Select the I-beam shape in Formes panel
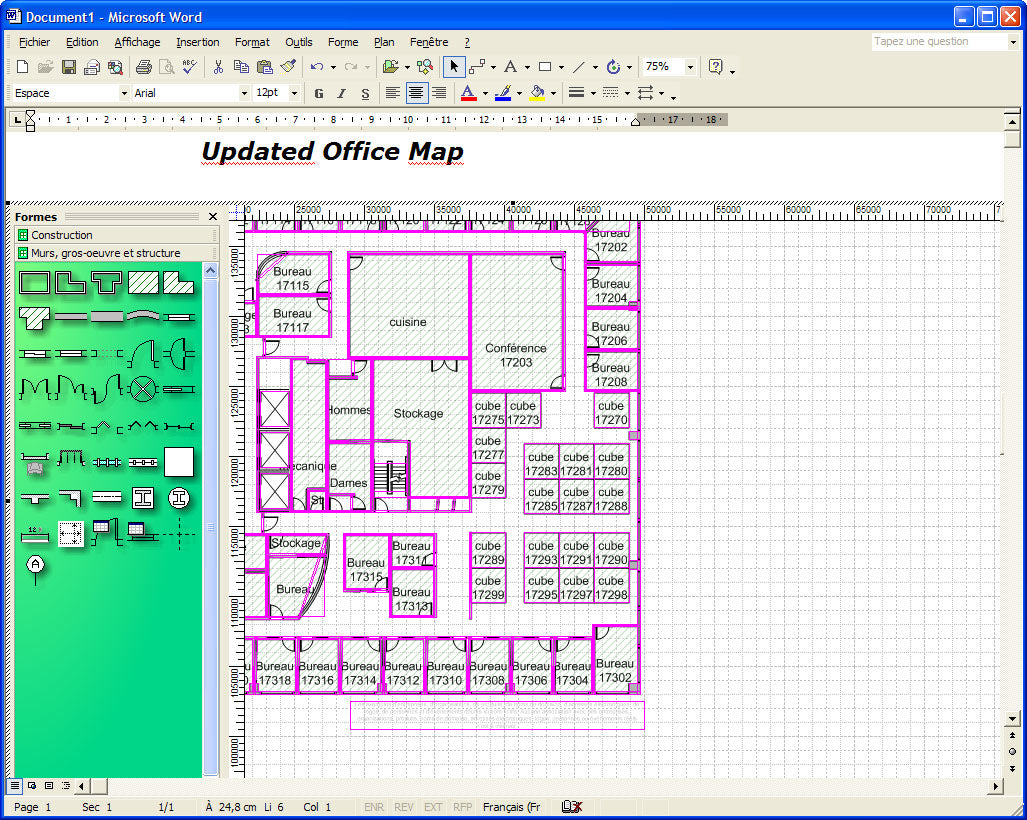Screen dimensions: 1027x820 [x=144, y=497]
